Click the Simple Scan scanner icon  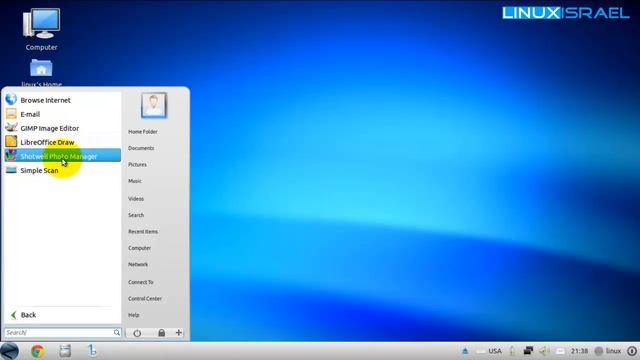click(11, 170)
